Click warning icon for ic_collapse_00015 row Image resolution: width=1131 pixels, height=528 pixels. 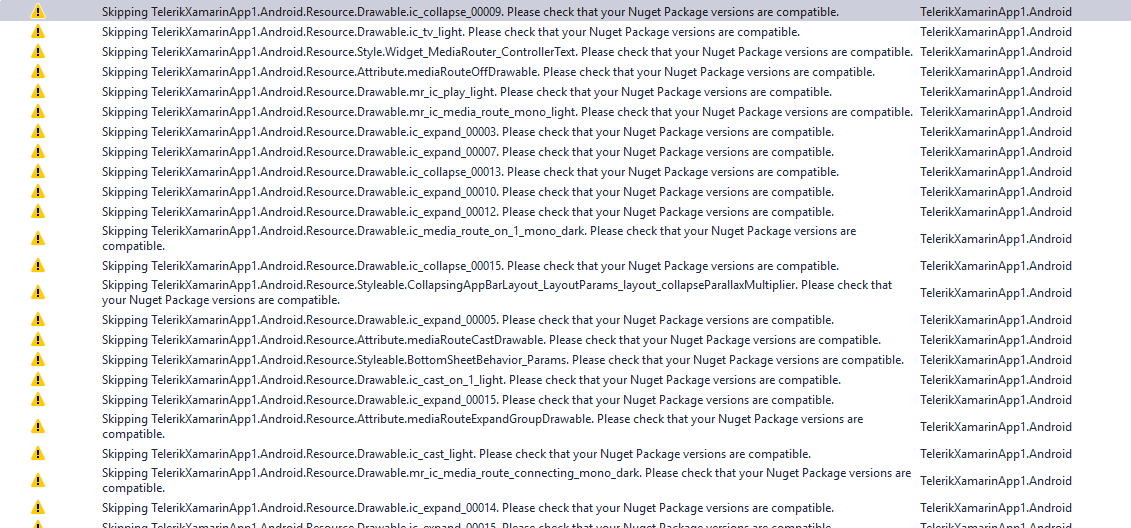click(38, 265)
